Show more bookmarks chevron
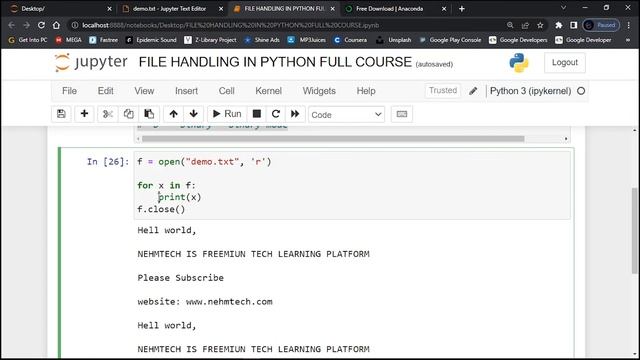The width and height of the screenshot is (640, 360). [628, 40]
